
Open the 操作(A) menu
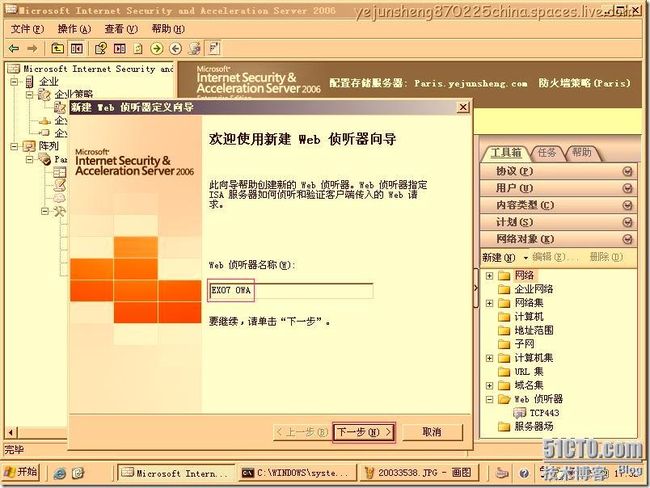pos(74,29)
